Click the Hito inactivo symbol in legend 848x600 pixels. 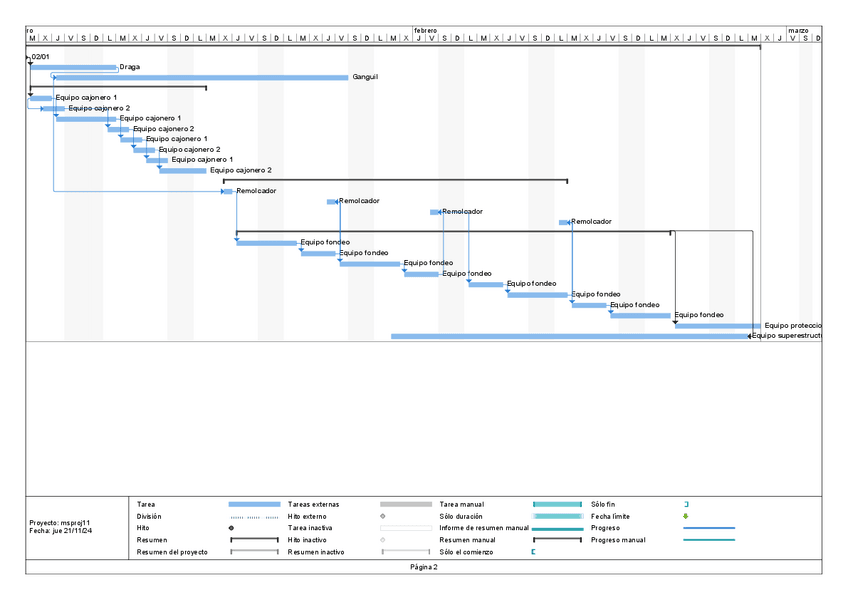point(382,540)
